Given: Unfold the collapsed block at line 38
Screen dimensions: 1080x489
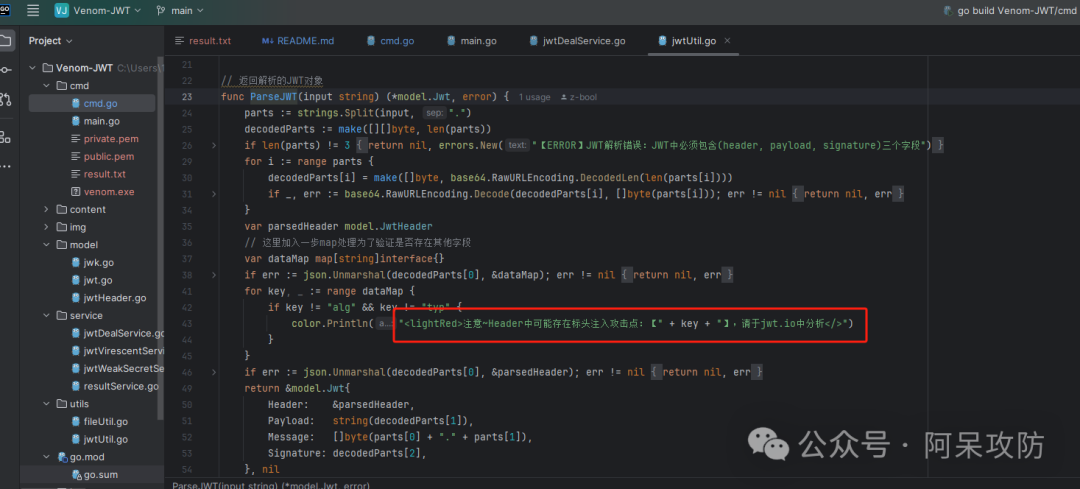Looking at the screenshot, I should click(213, 275).
